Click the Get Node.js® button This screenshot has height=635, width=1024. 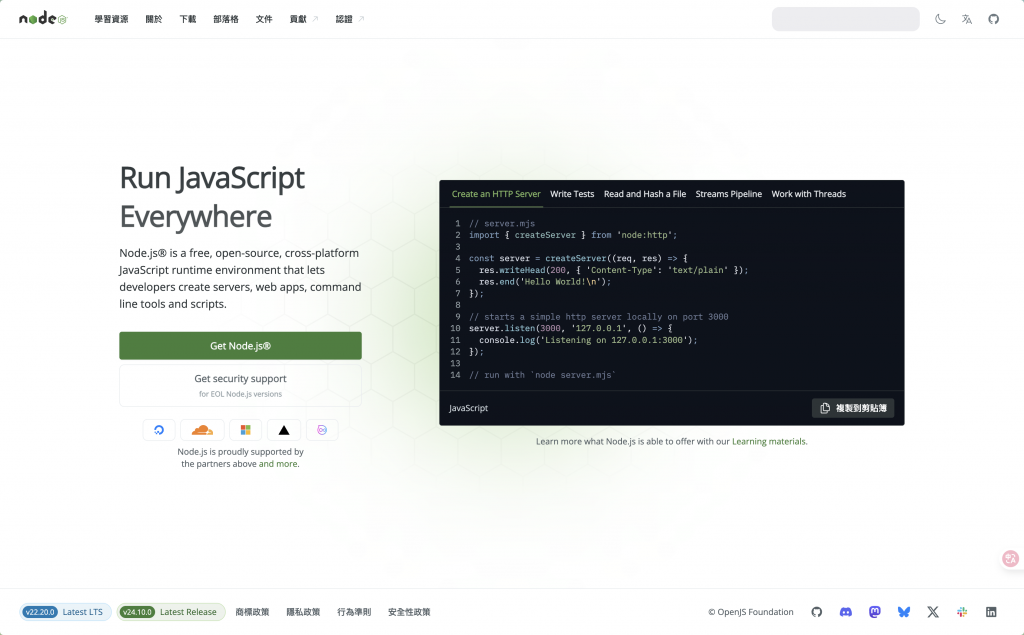240,346
